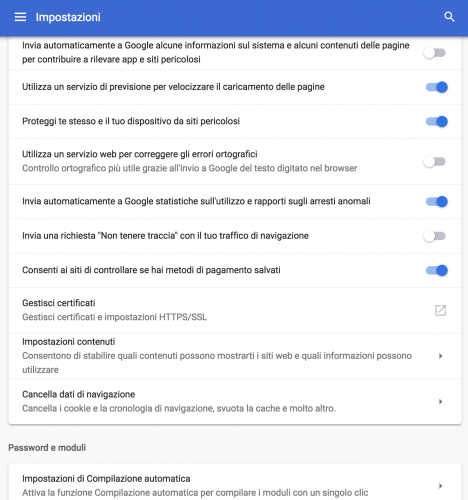Open the Gestisci certificati external link icon
The image size is (468, 500).
pyautogui.click(x=440, y=310)
